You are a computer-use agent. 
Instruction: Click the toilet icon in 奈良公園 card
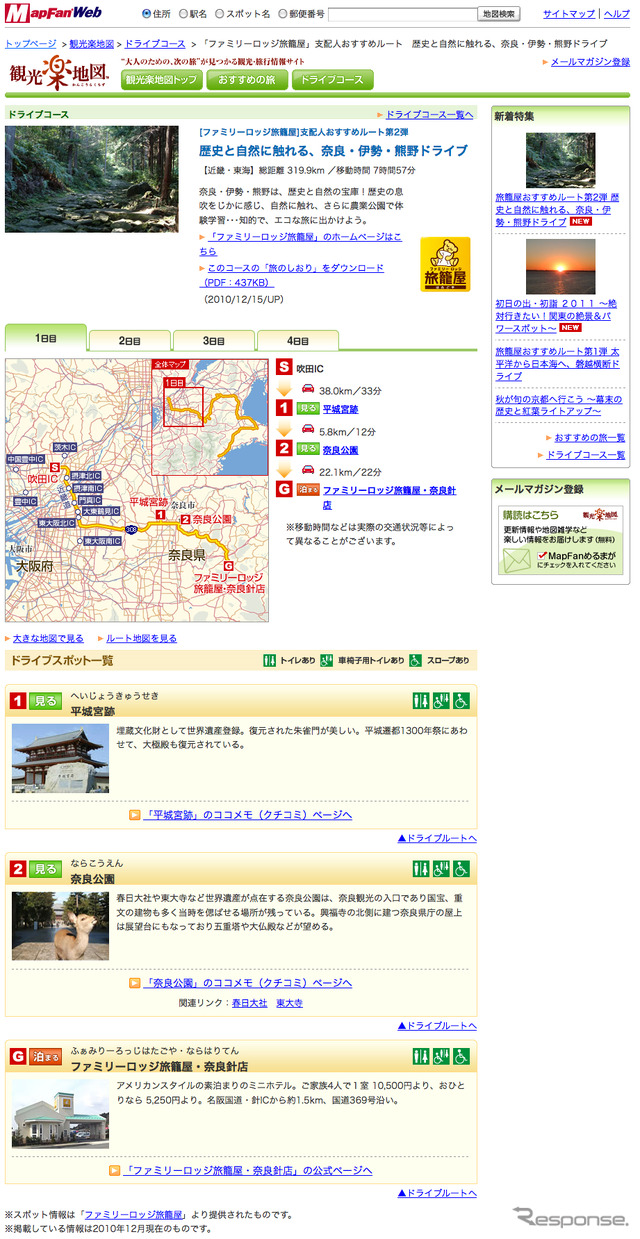(421, 869)
